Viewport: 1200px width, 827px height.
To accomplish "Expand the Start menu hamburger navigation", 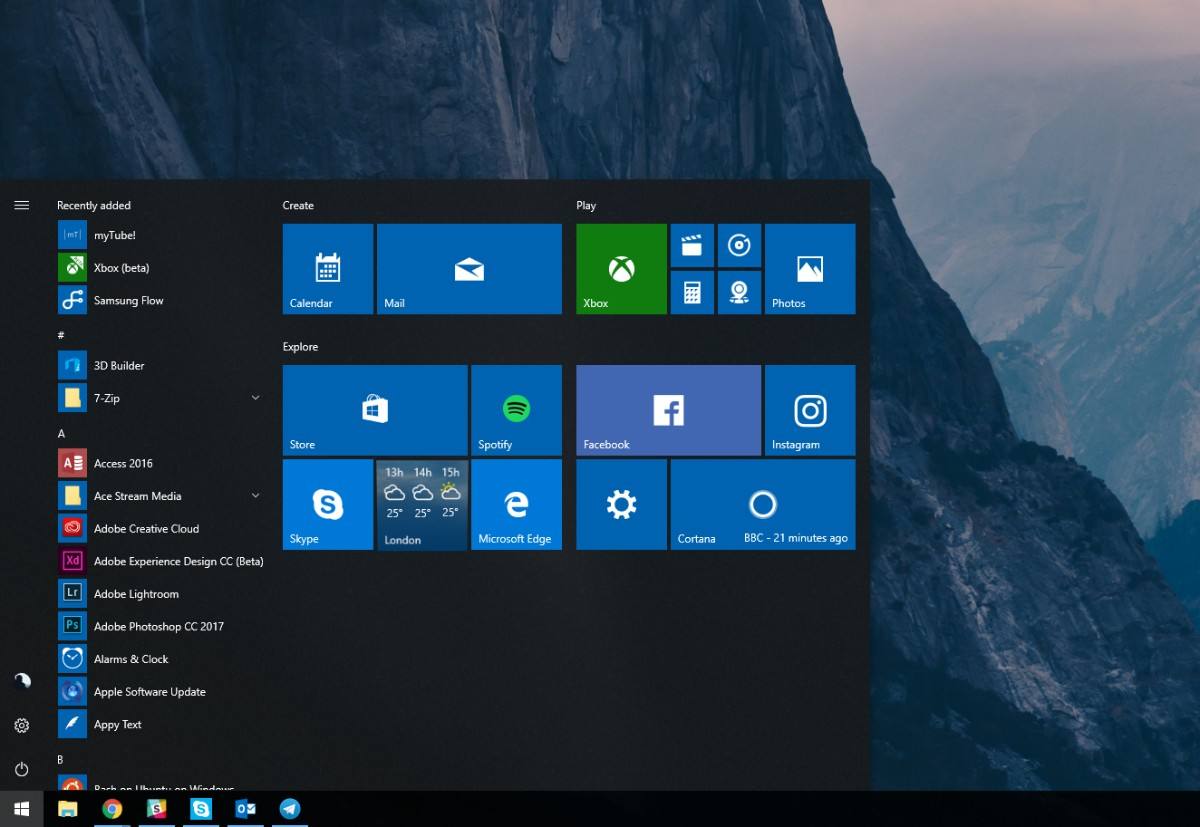I will click(x=21, y=205).
